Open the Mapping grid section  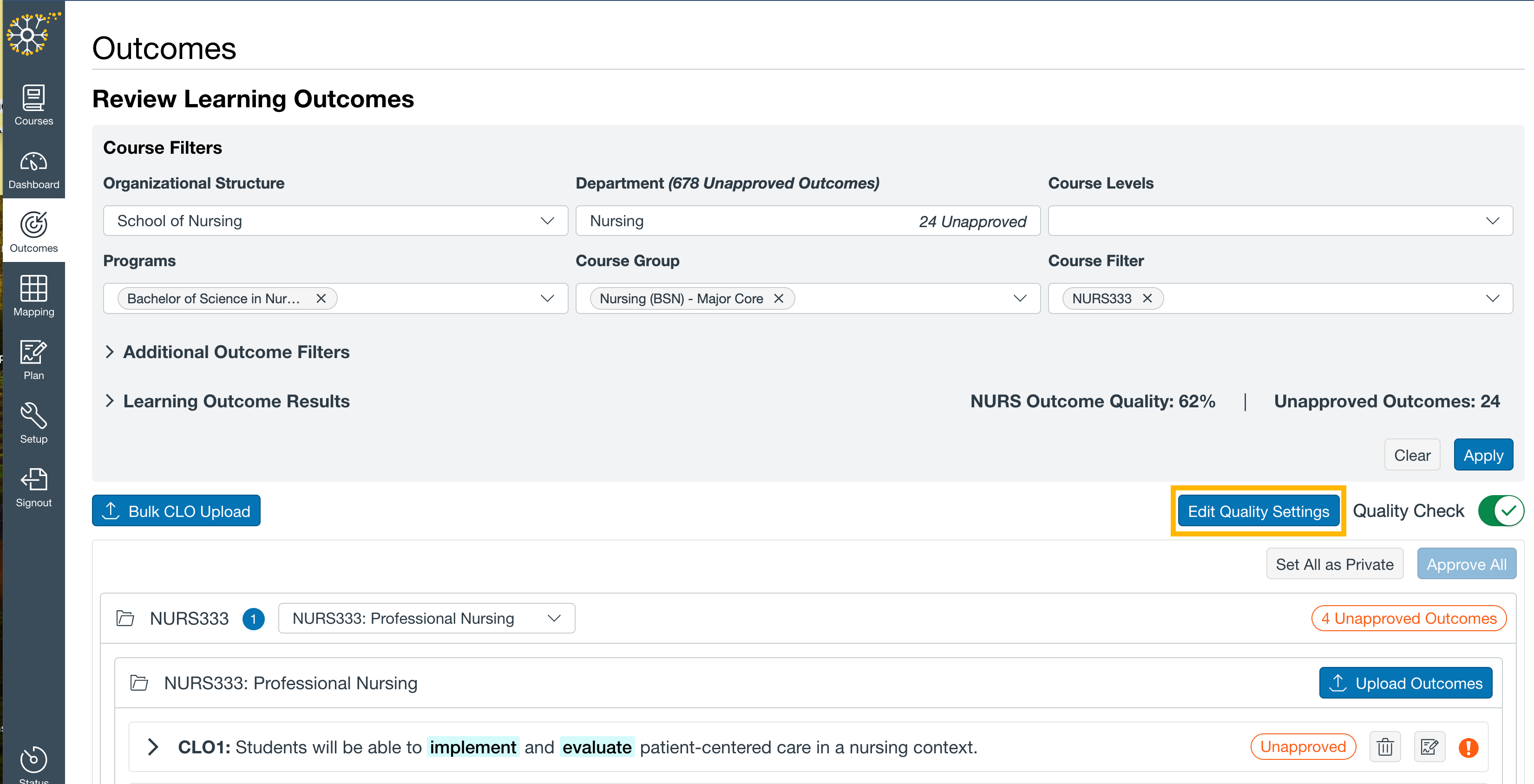33,296
